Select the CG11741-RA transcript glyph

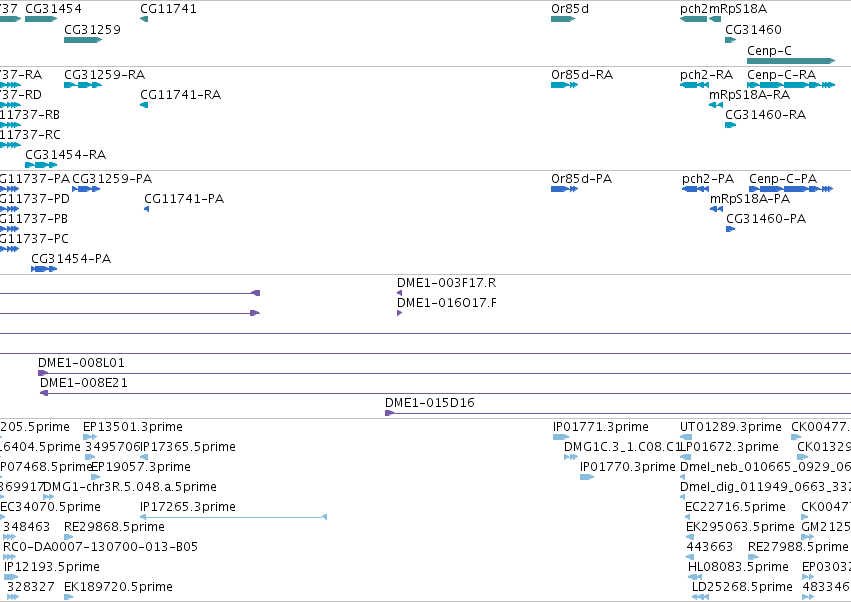[144, 105]
